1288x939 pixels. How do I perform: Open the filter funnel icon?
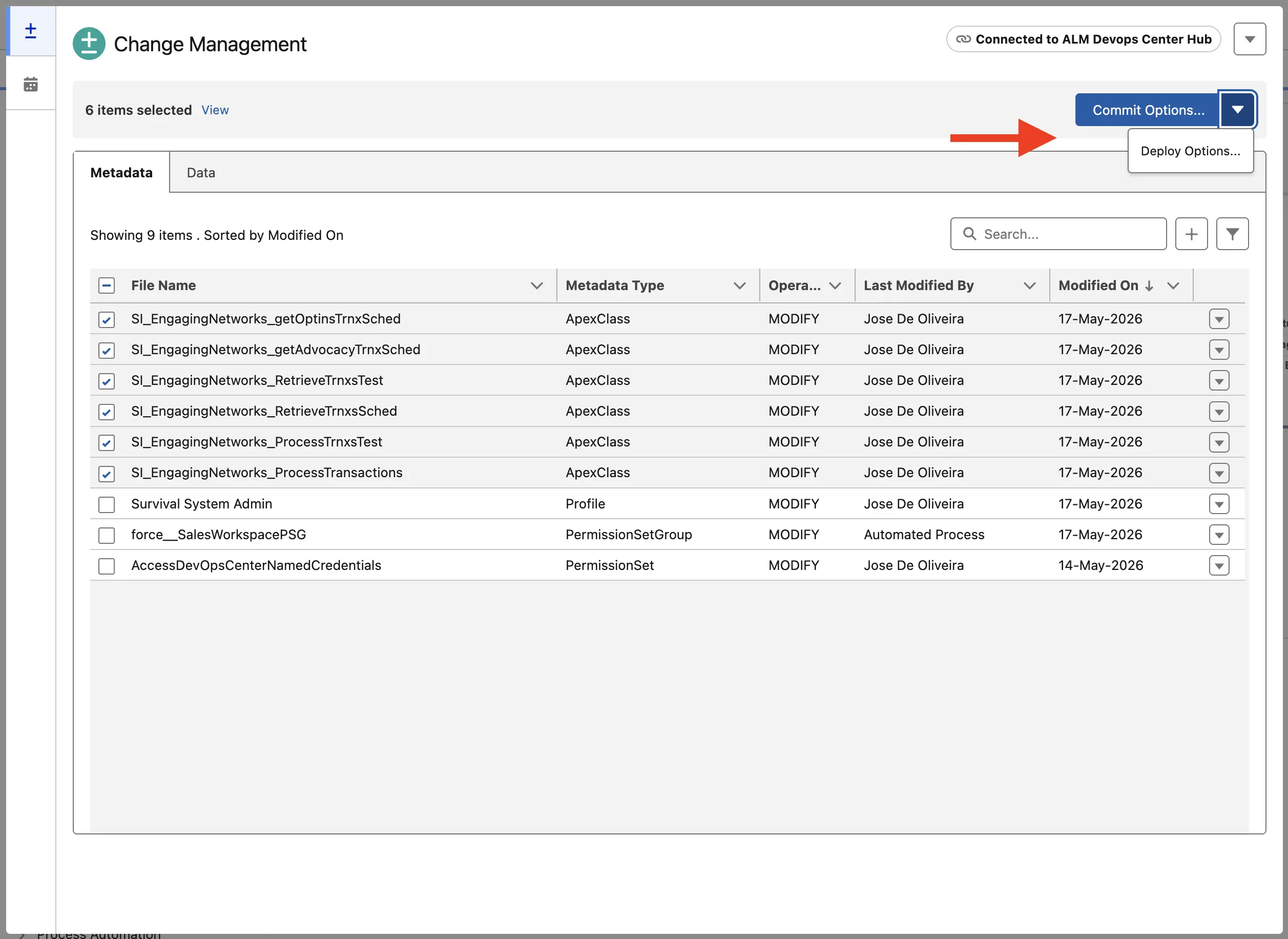point(1232,234)
